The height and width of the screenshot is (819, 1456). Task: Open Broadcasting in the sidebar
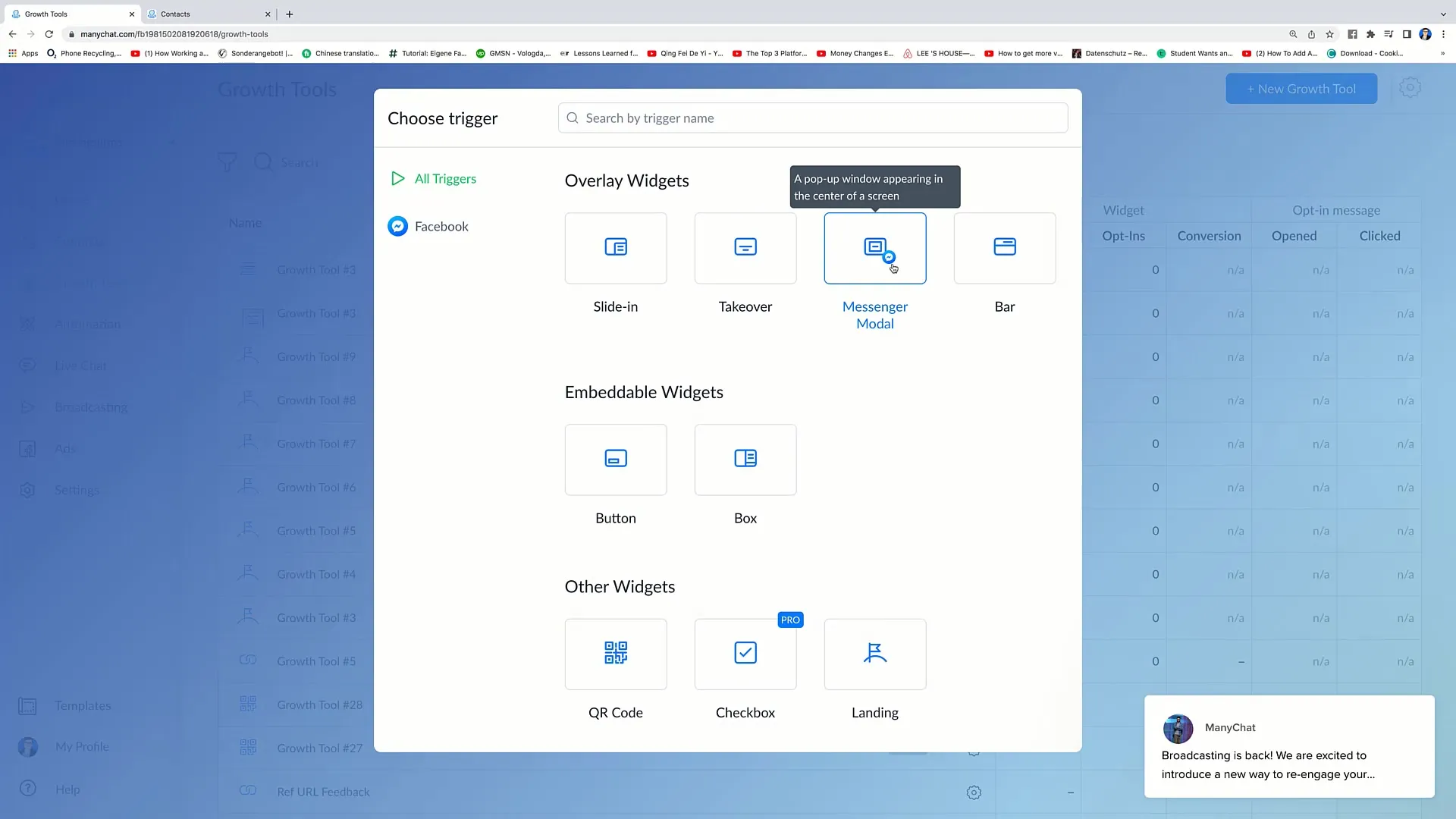[x=74, y=407]
